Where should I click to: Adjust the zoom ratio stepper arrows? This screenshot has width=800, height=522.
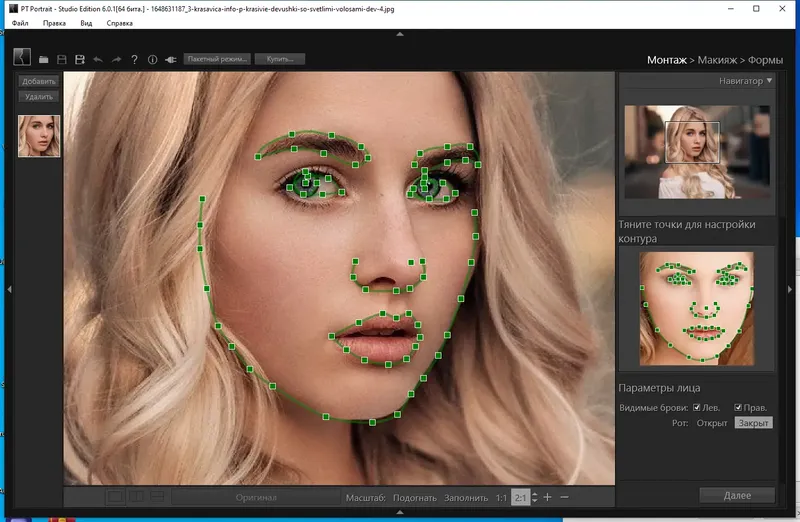pyautogui.click(x=534, y=497)
